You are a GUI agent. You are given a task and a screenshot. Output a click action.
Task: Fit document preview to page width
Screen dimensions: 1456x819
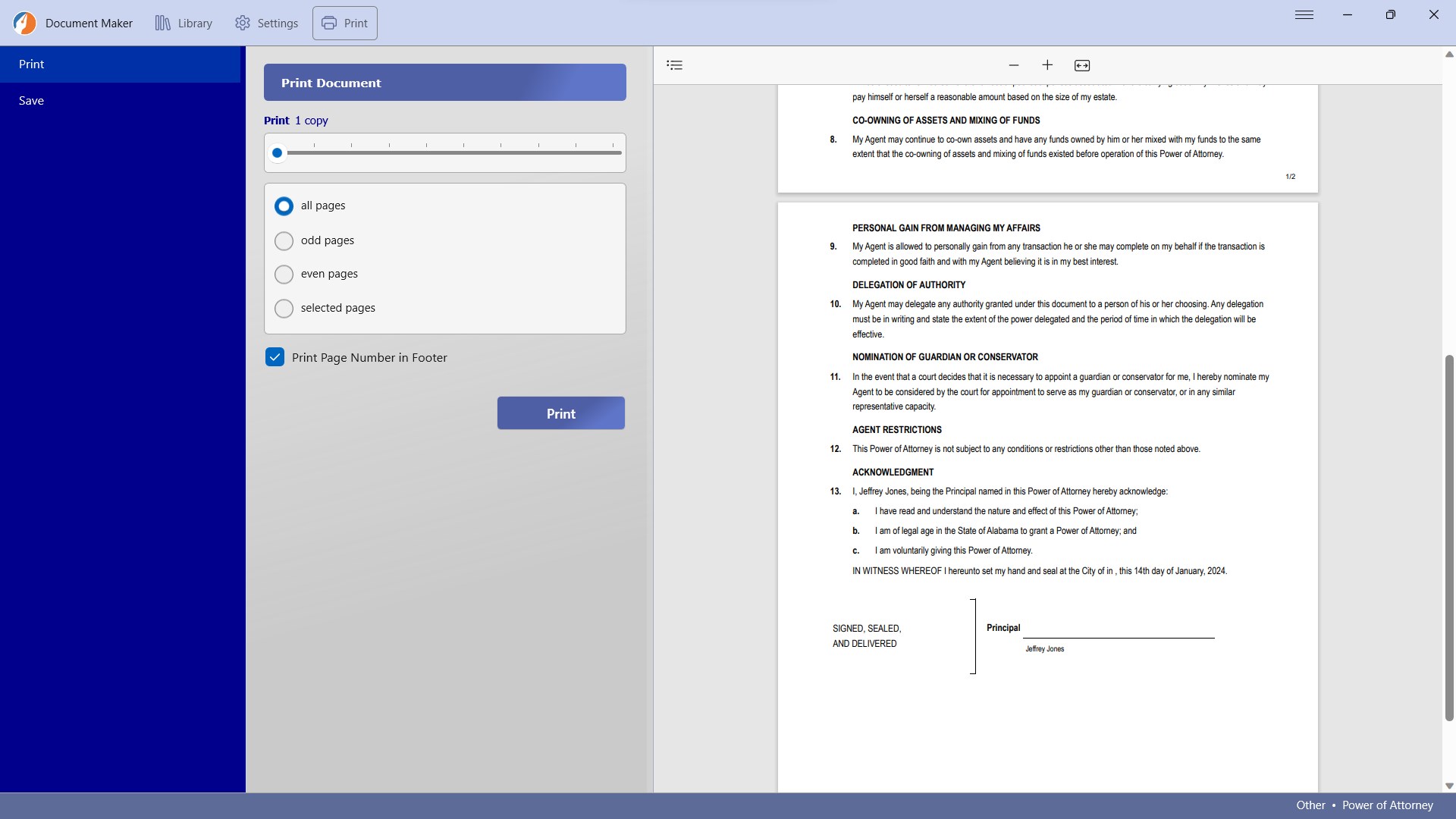[1081, 65]
